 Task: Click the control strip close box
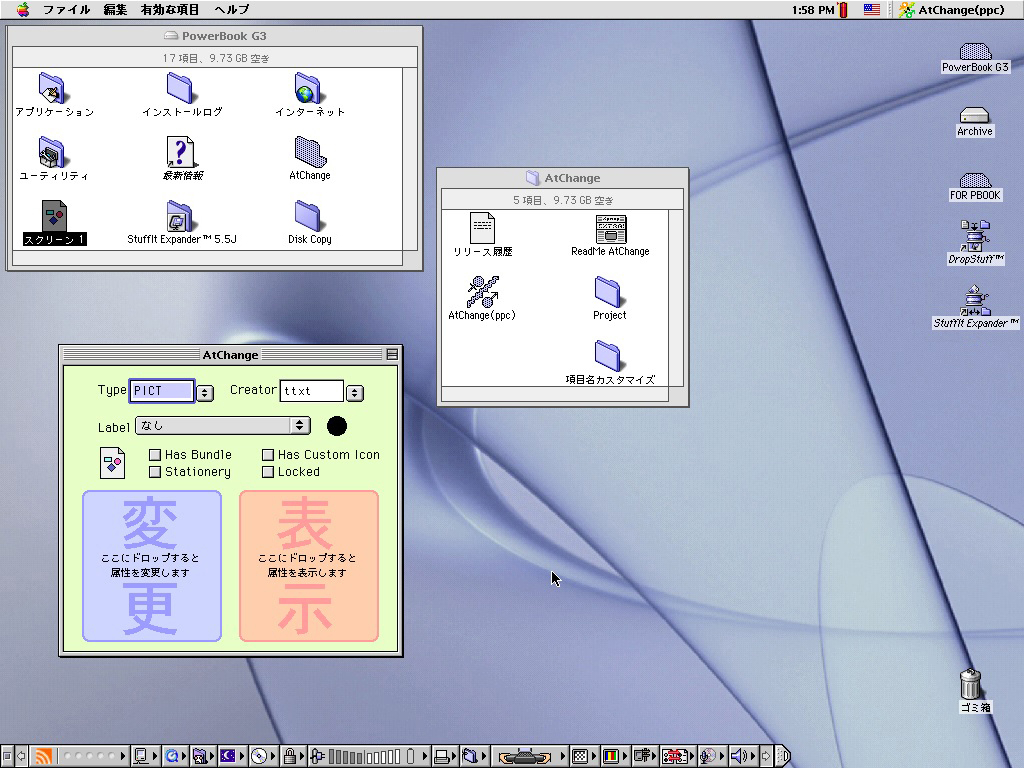tap(7, 756)
